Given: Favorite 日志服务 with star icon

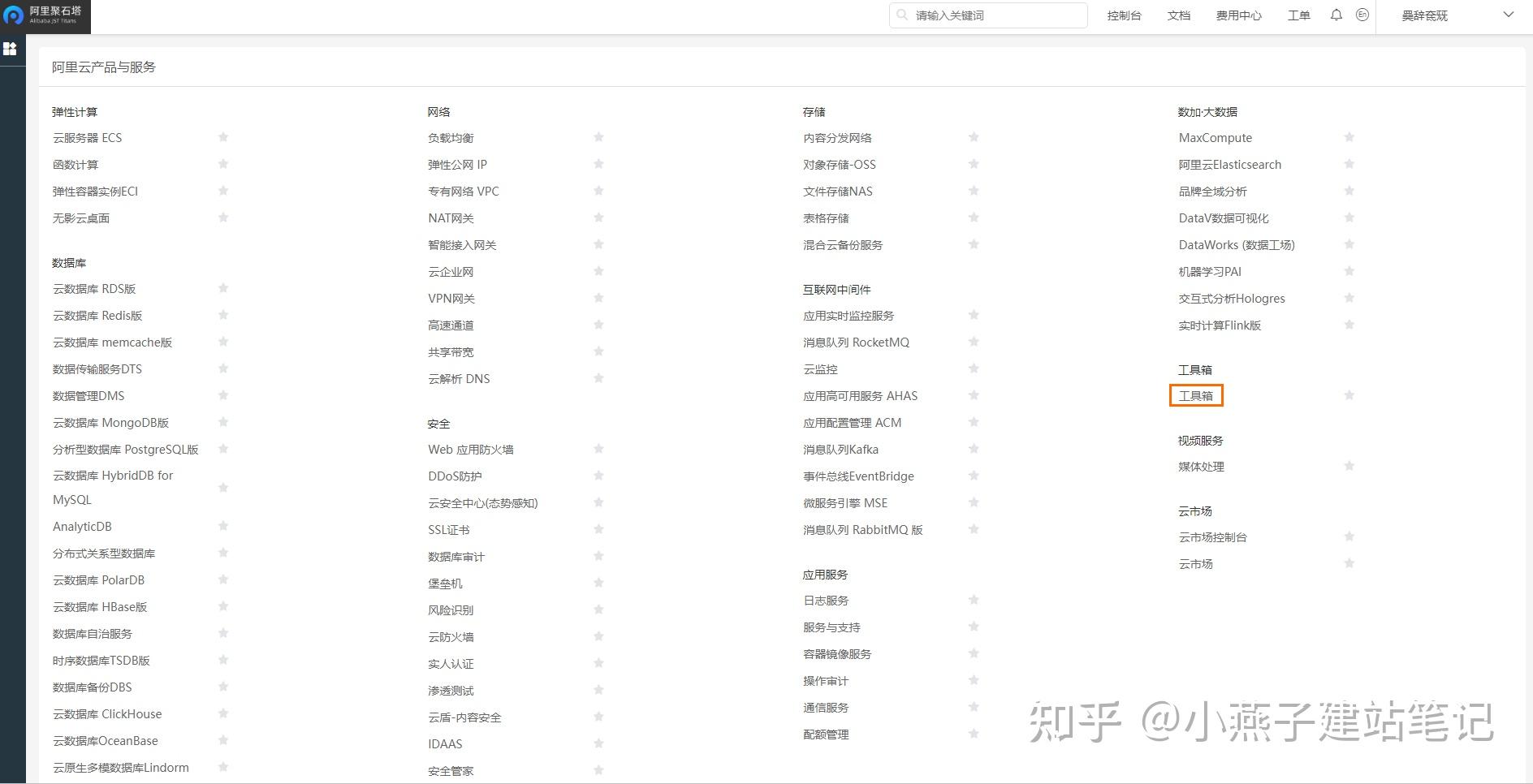Looking at the screenshot, I should pyautogui.click(x=974, y=600).
